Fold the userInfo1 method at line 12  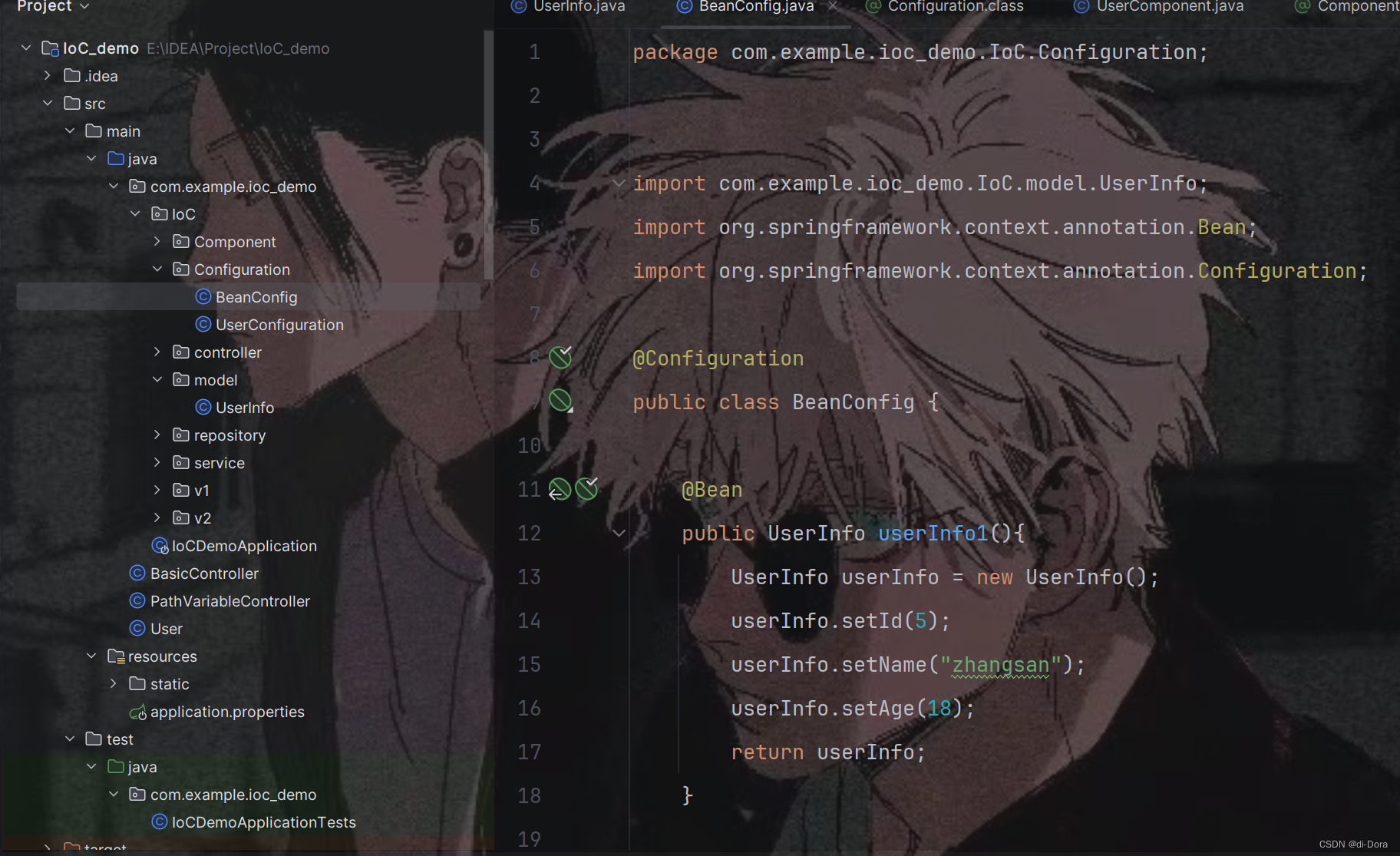[619, 534]
